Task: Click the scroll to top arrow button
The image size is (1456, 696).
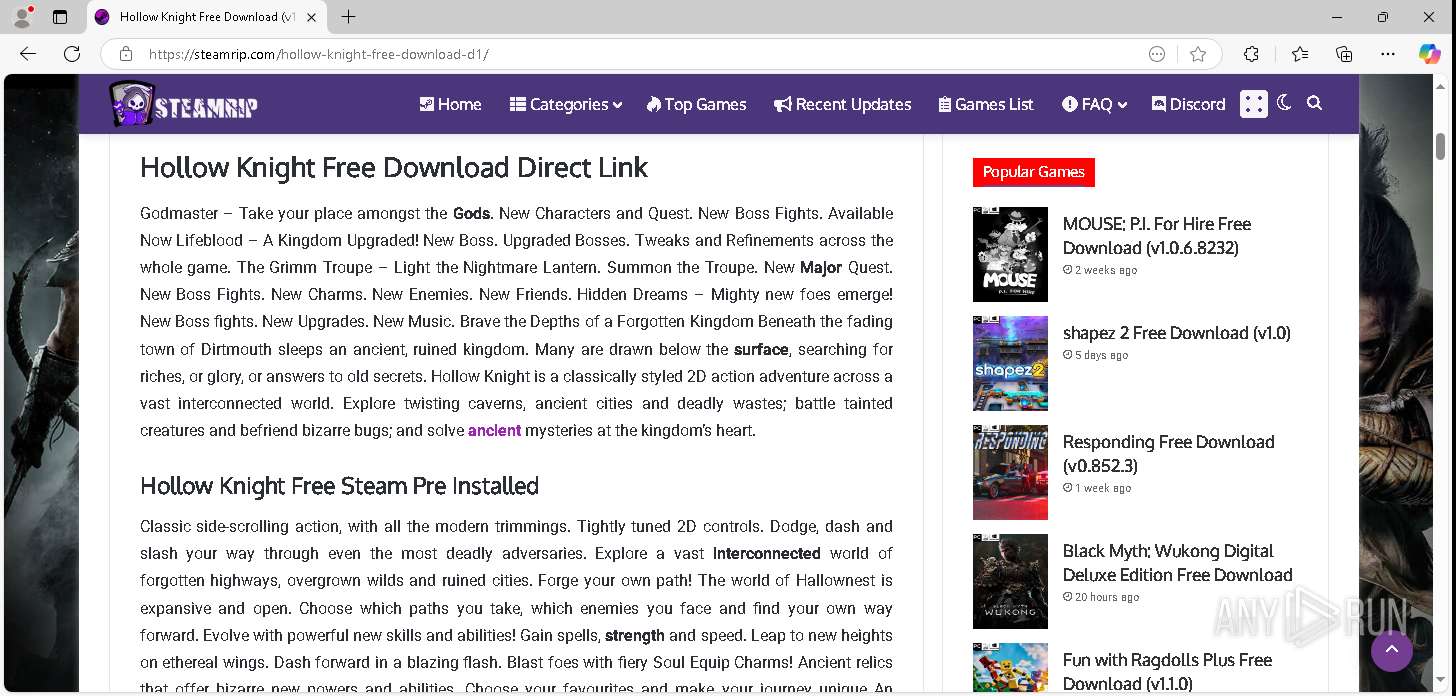Action: [1392, 651]
